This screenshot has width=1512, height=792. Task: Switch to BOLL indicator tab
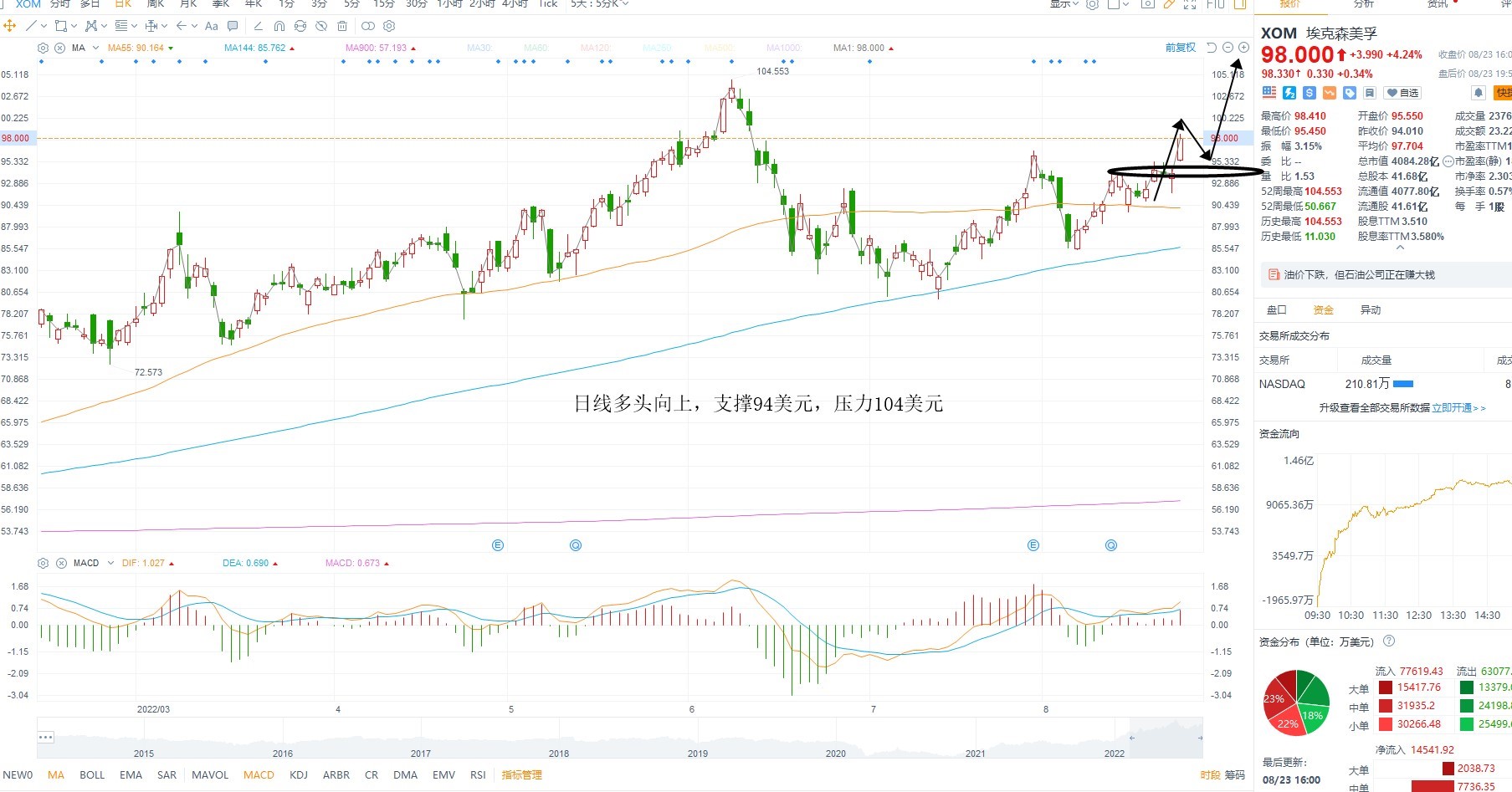pos(92,775)
